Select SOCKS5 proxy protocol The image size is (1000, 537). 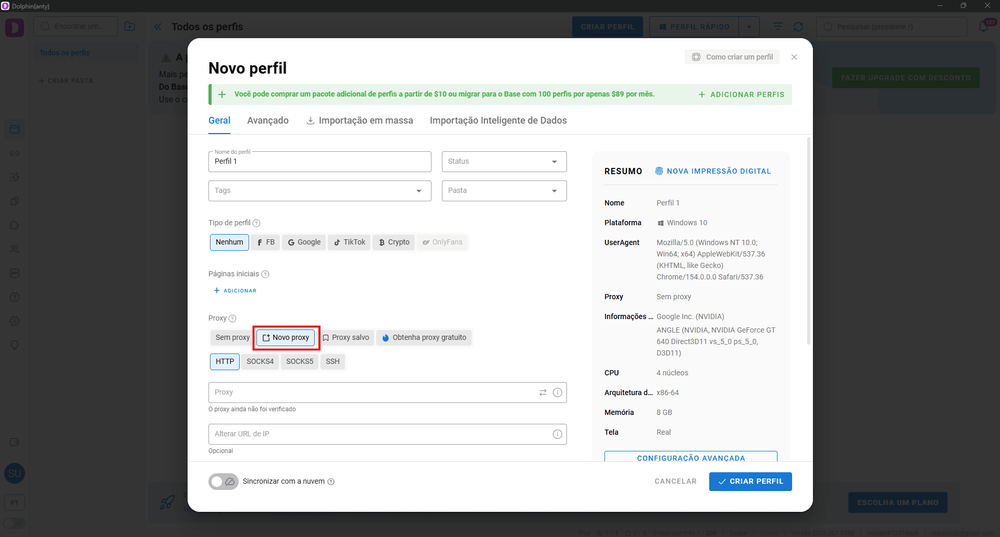click(x=300, y=362)
